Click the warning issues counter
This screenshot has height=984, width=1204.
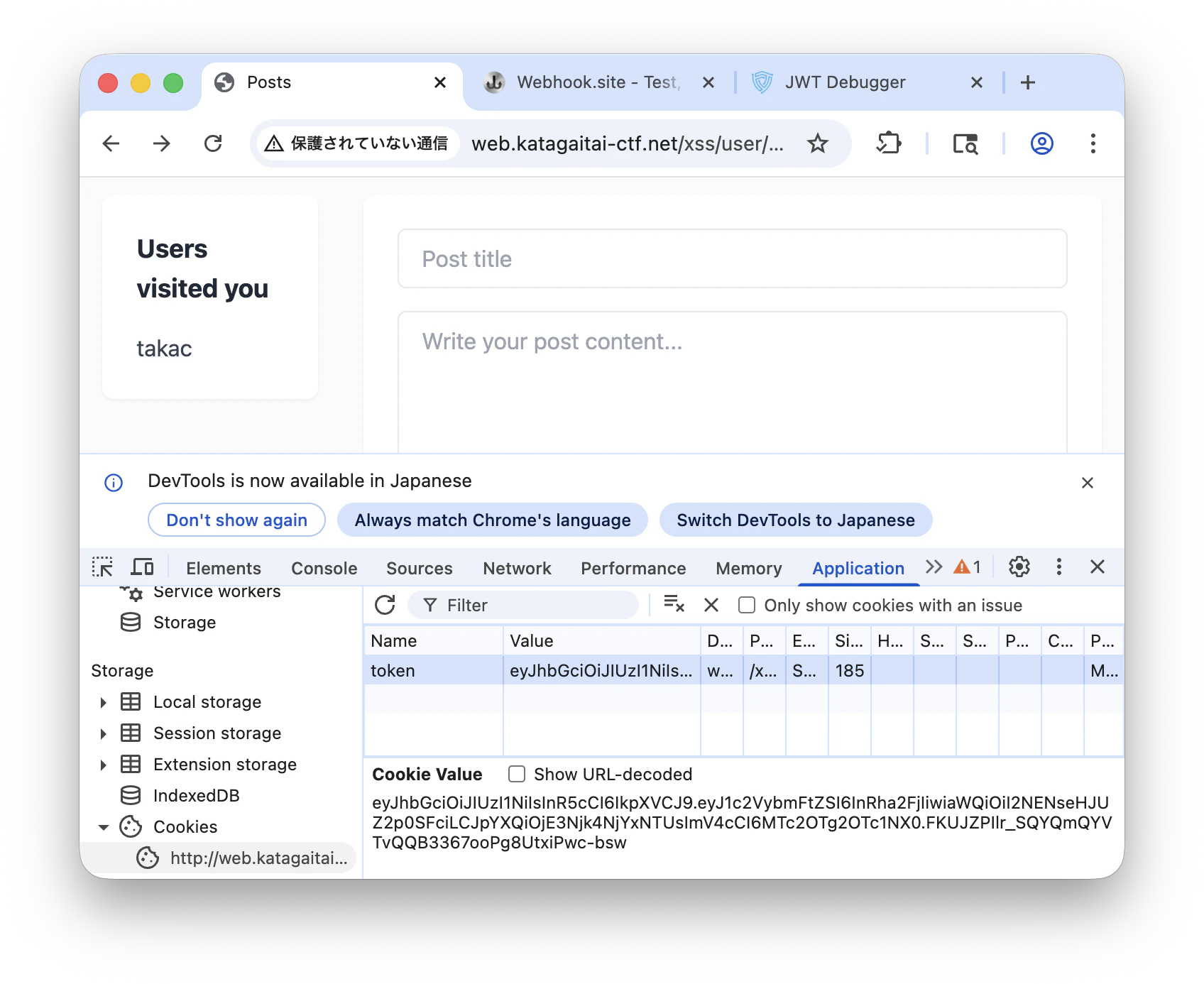click(x=967, y=567)
